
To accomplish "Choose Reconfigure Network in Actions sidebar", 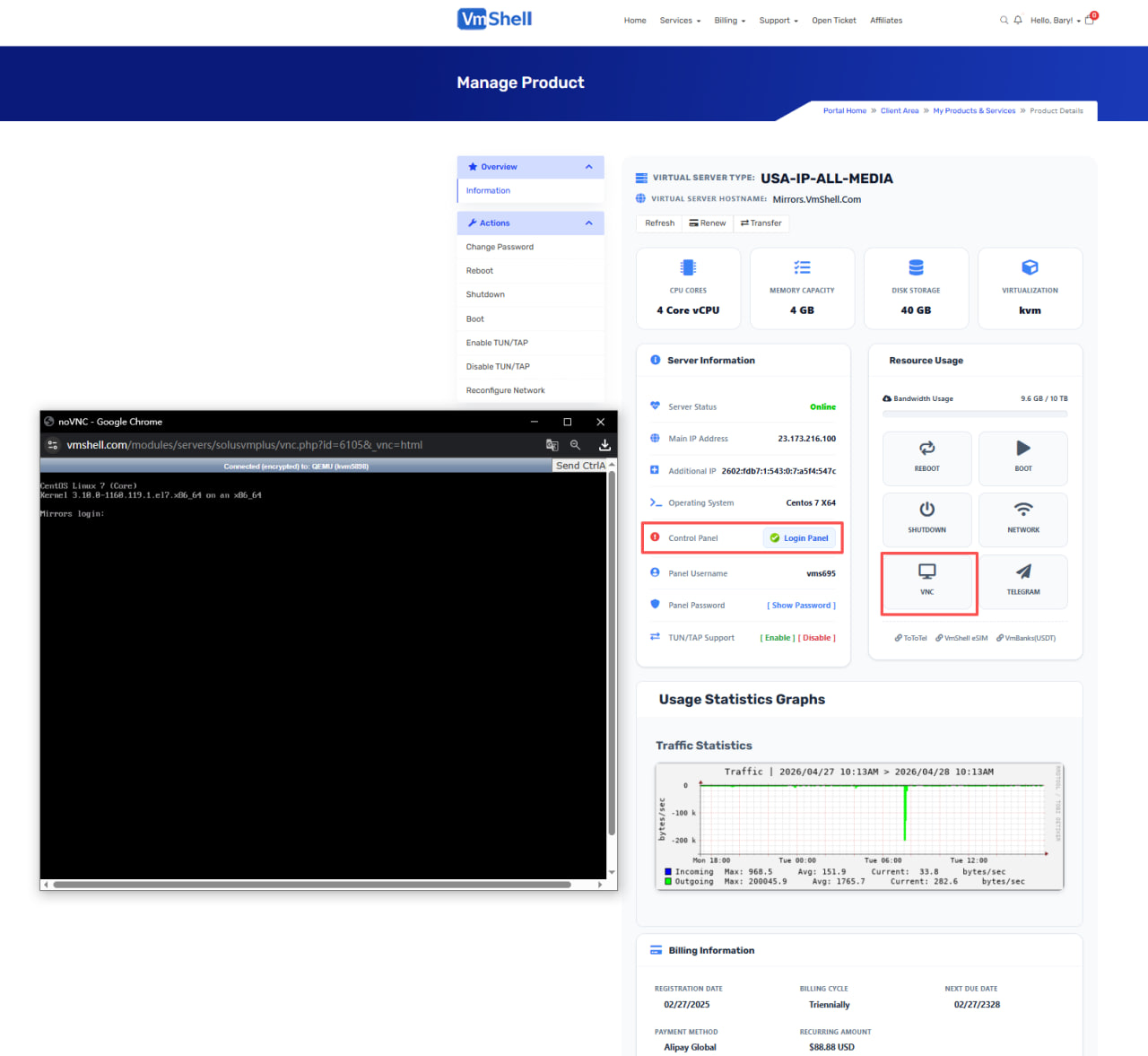I will click(x=530, y=390).
